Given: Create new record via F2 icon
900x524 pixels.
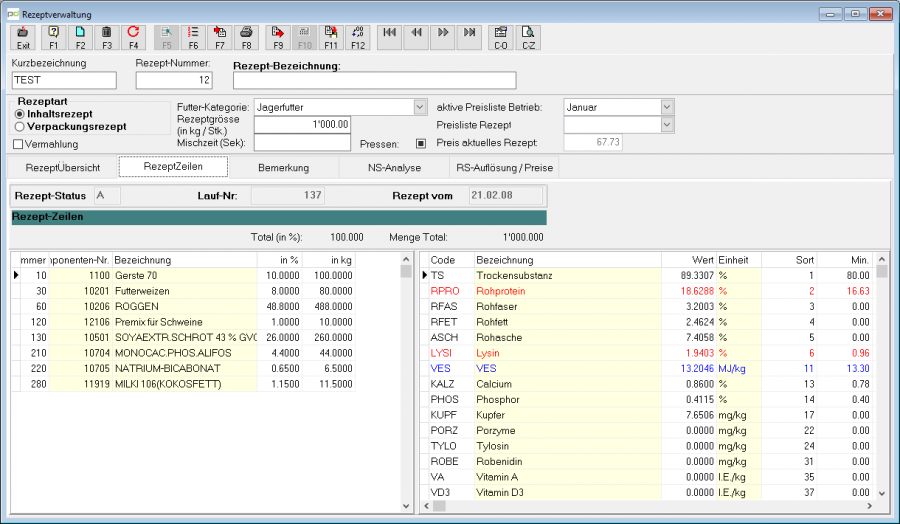Looking at the screenshot, I should (80, 38).
